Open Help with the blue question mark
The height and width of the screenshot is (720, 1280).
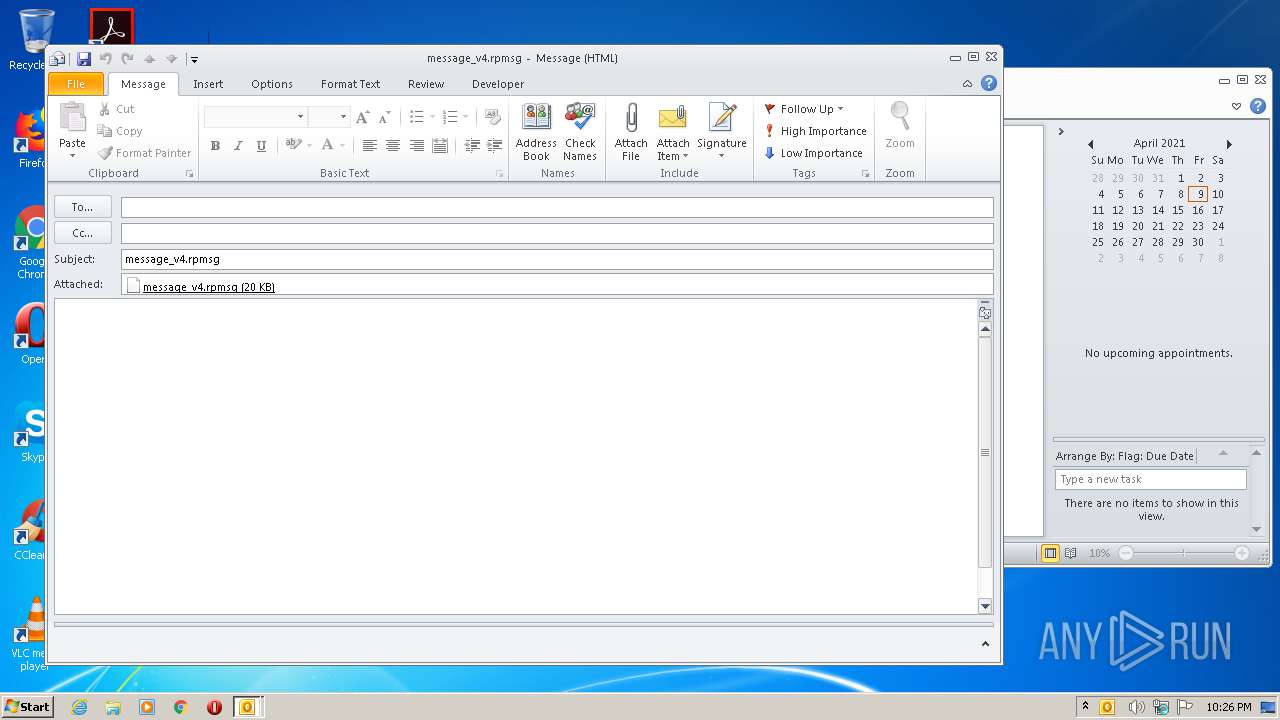989,84
